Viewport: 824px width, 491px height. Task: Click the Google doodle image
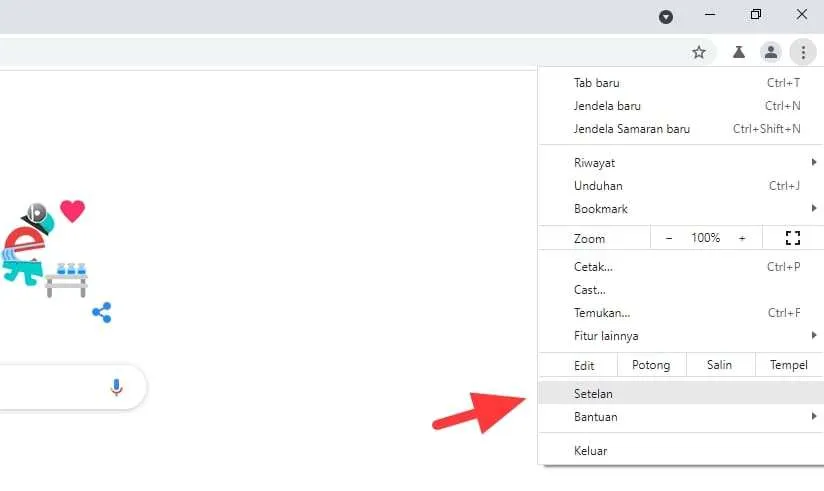(43, 250)
